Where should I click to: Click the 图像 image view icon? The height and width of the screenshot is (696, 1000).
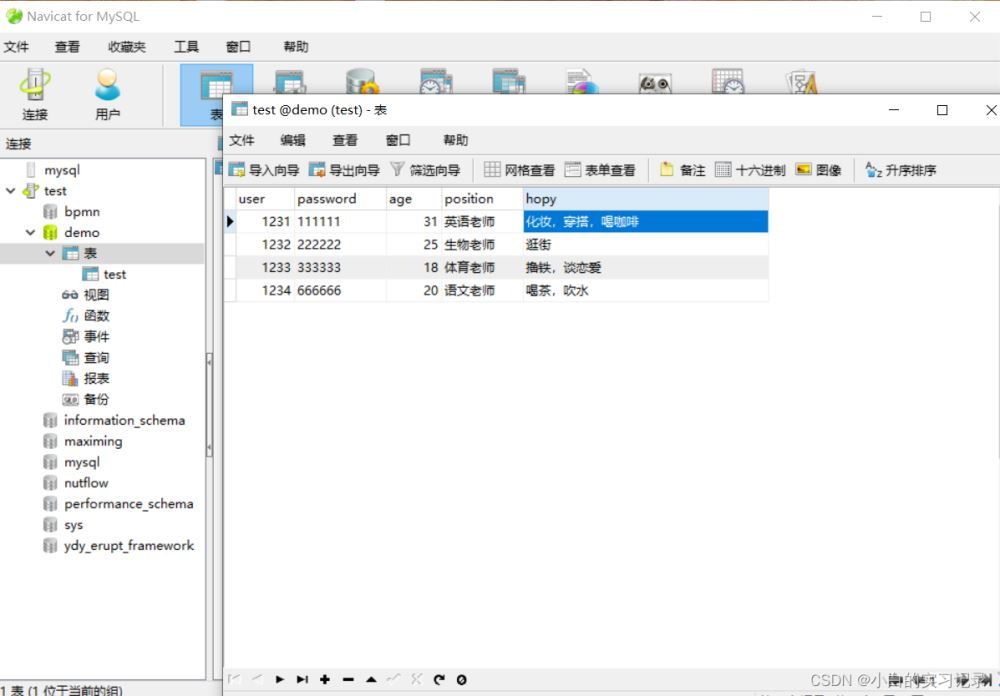(x=818, y=170)
